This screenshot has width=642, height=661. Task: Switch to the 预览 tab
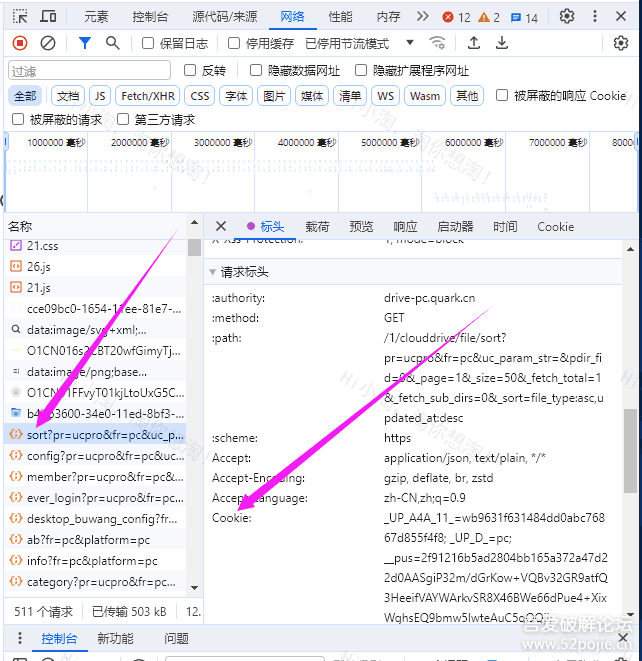(361, 227)
